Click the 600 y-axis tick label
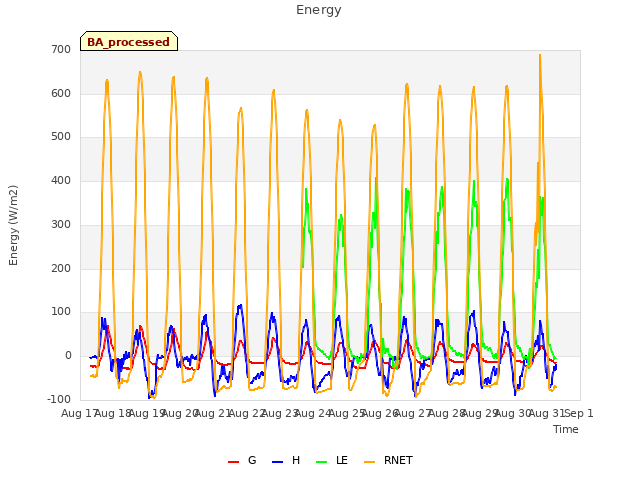Viewport: 640px width, 480px height. click(61, 93)
